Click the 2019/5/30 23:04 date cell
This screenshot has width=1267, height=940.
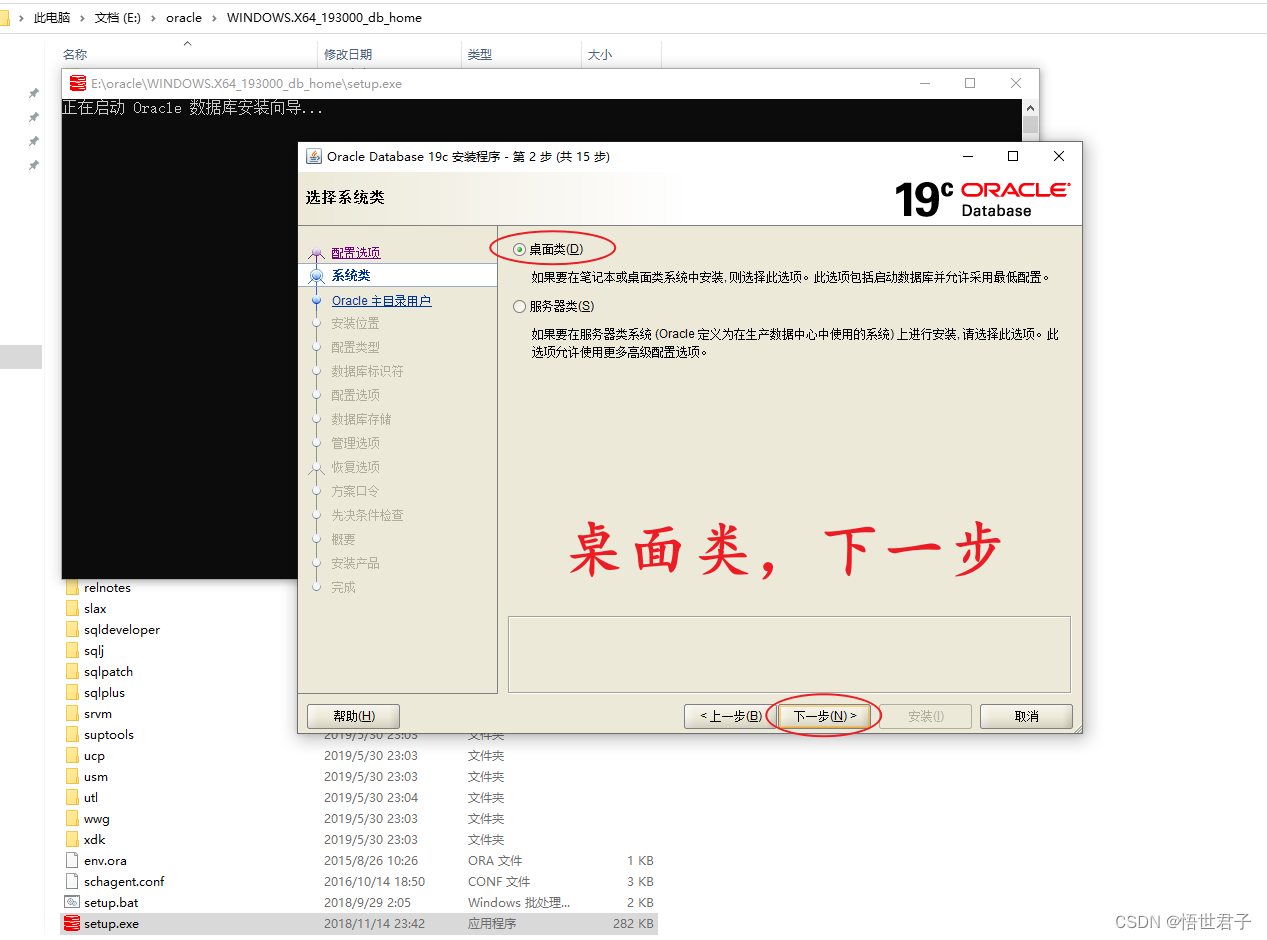click(x=371, y=798)
